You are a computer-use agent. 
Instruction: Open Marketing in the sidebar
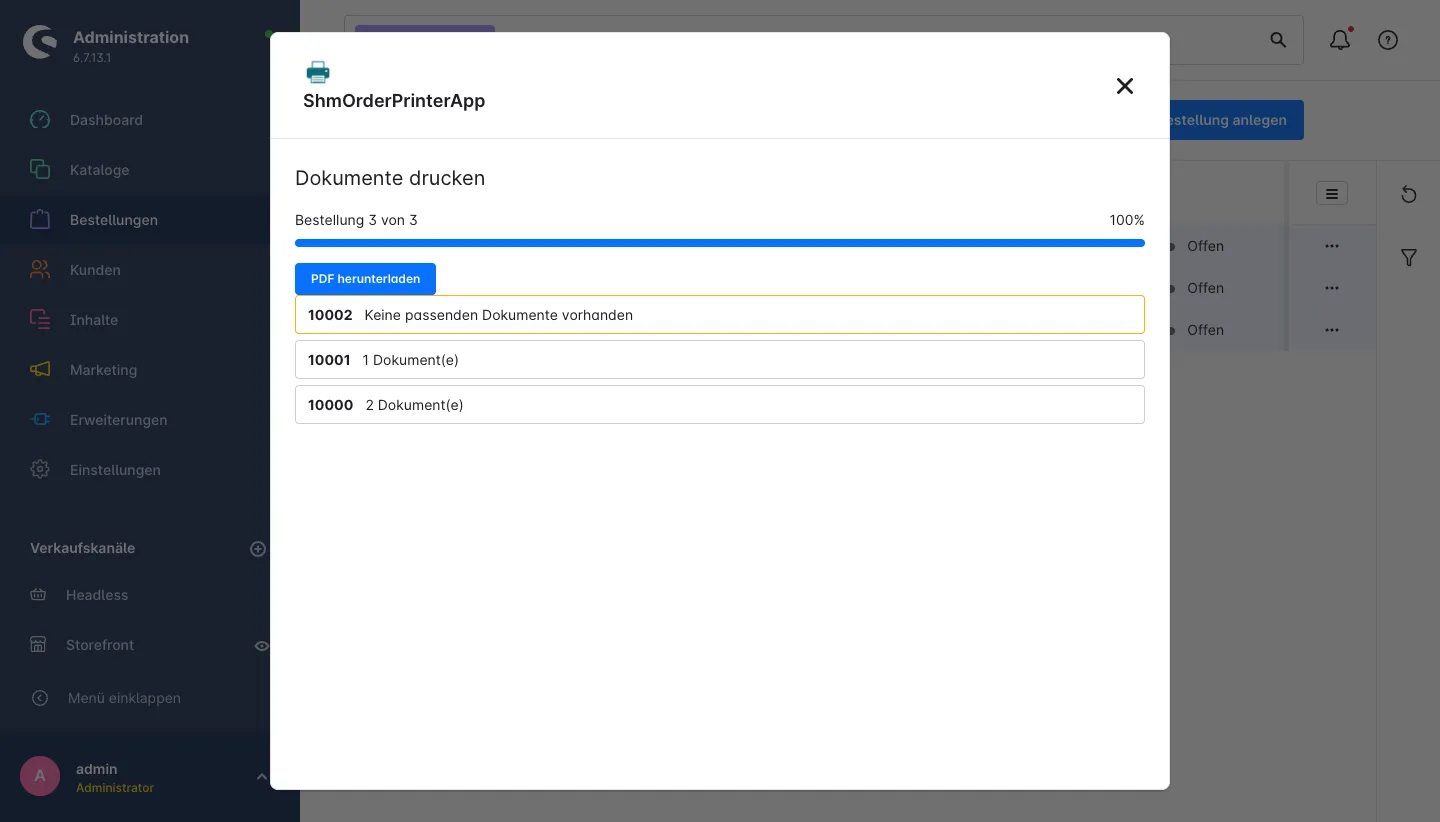(x=103, y=370)
